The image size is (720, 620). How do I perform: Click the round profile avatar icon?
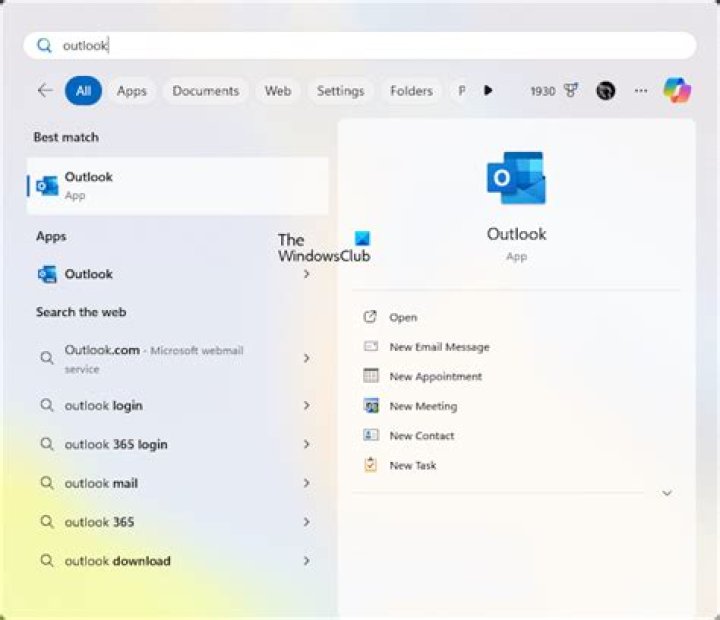606,90
